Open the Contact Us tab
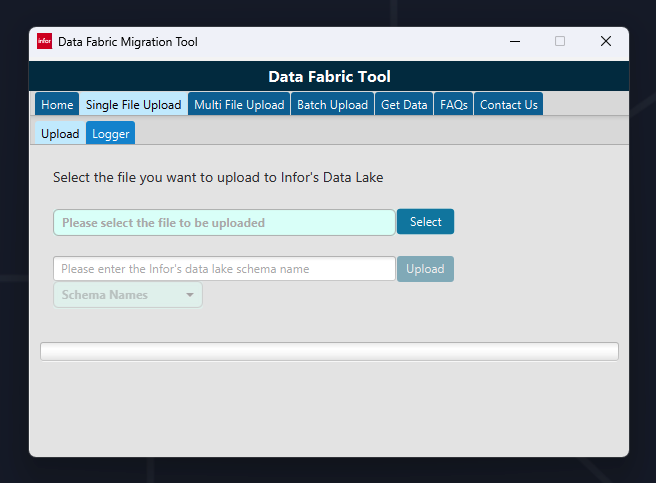Viewport: 656px width, 483px height. (508, 104)
